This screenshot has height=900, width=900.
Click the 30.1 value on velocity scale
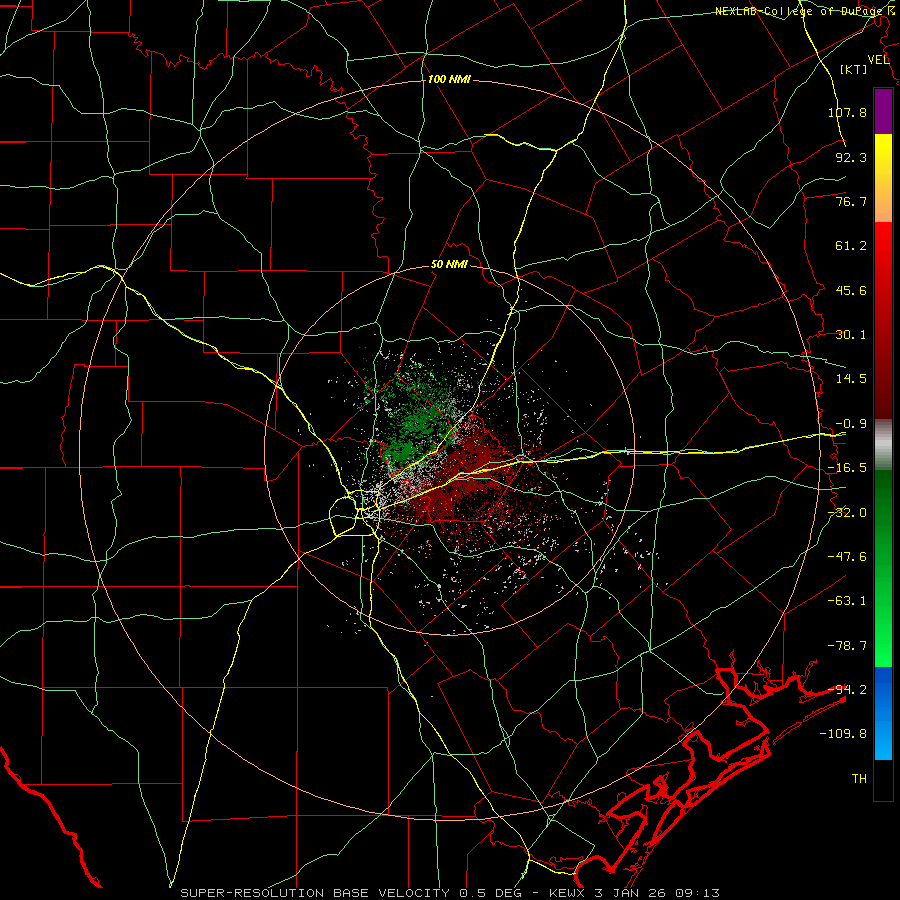[851, 335]
